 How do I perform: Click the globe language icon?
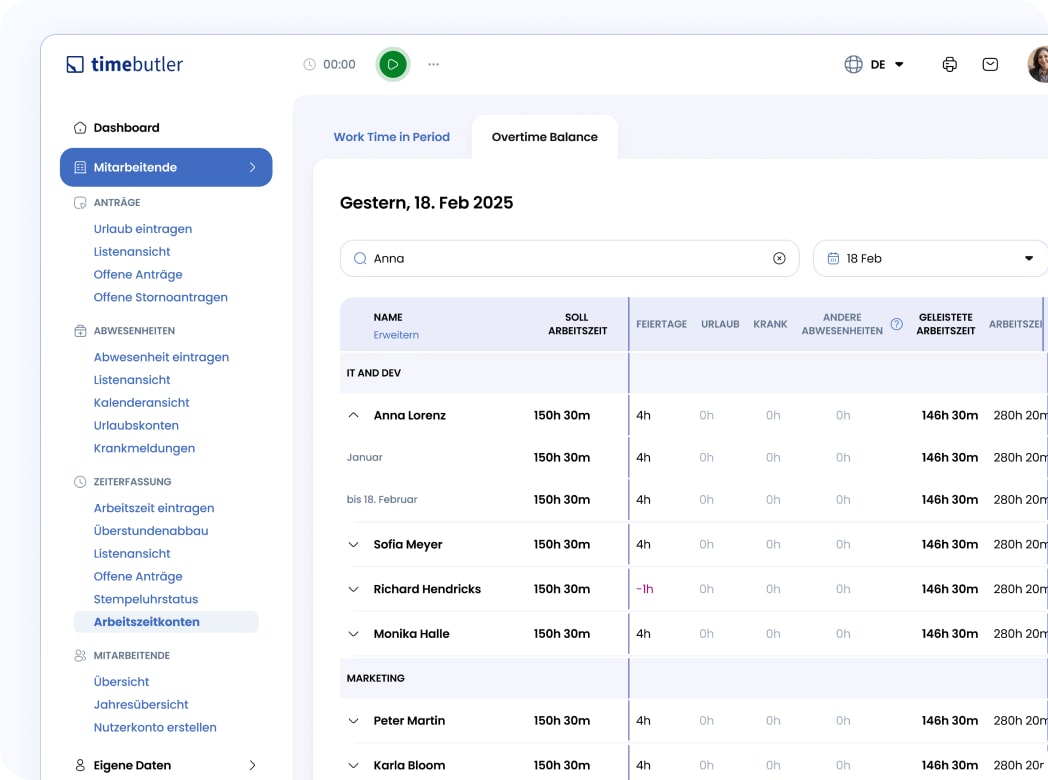[853, 64]
